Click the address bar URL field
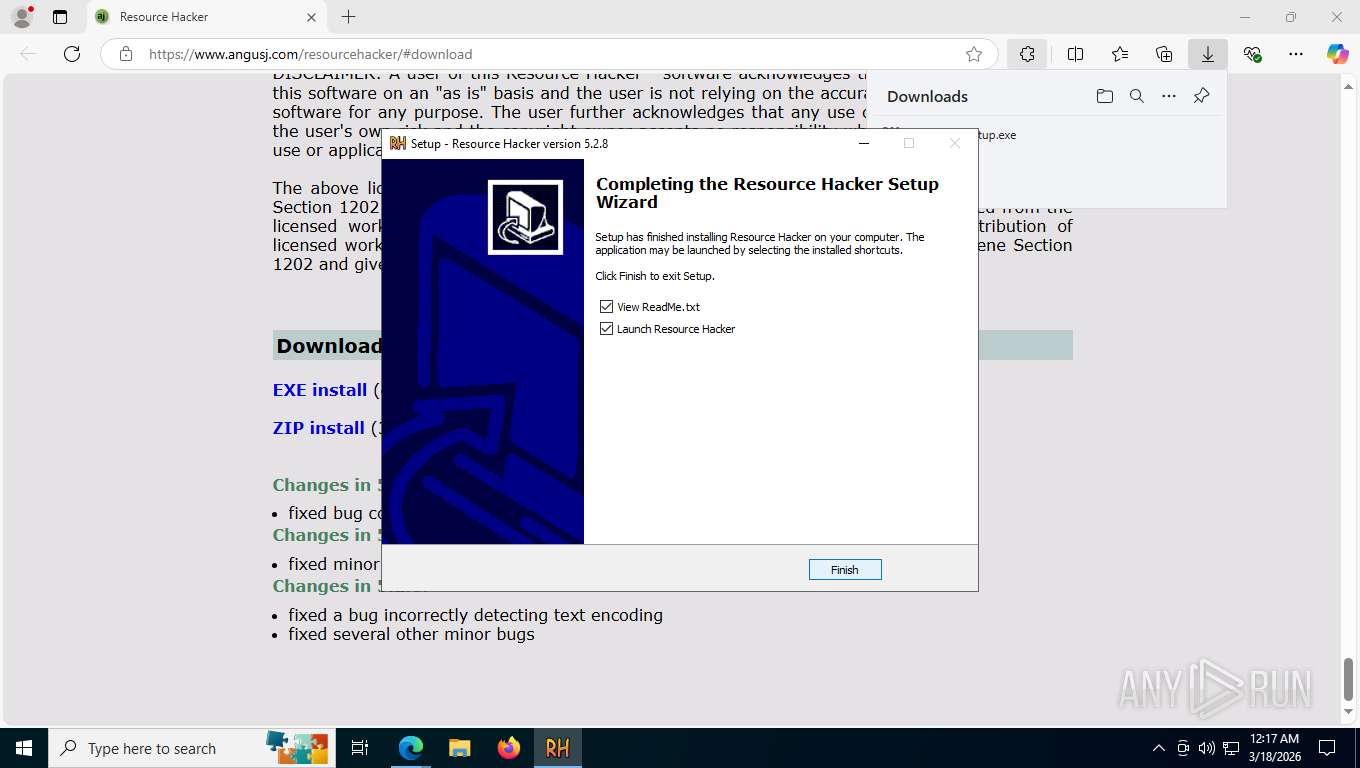The image size is (1360, 768). click(548, 54)
